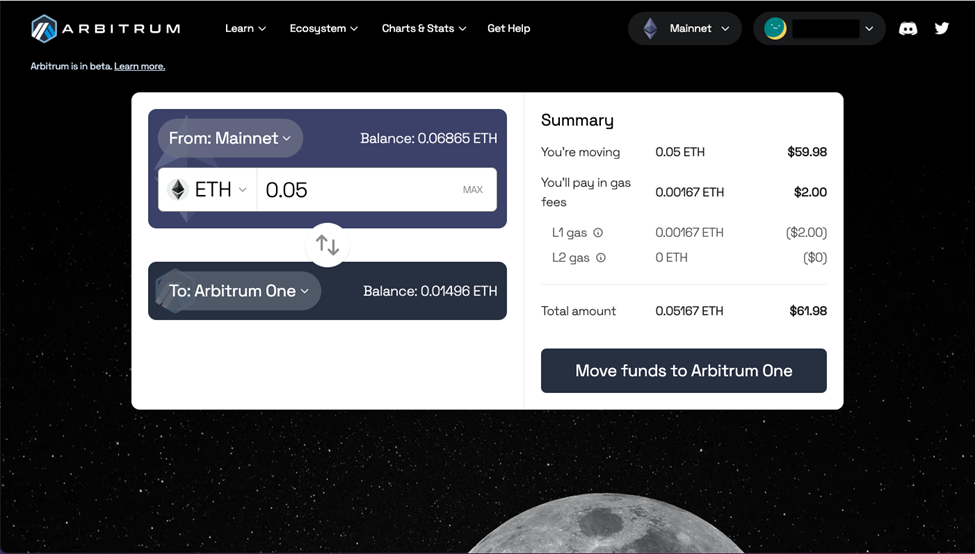The image size is (975, 554).
Task: Click Move funds to Arbitrum One
Action: 683,371
